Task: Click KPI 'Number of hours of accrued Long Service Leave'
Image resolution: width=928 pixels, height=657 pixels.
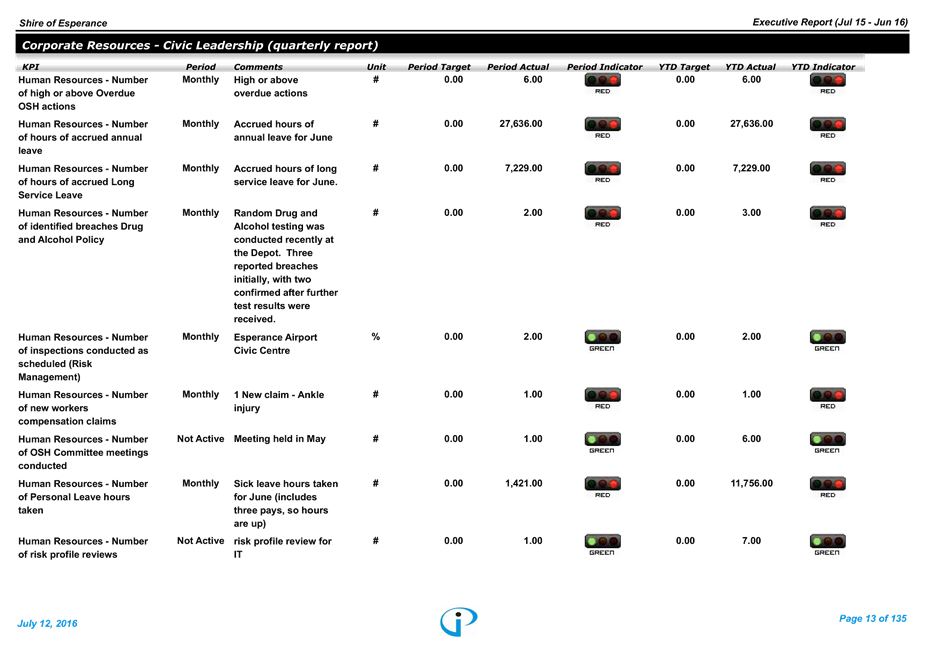Action: 83,182
